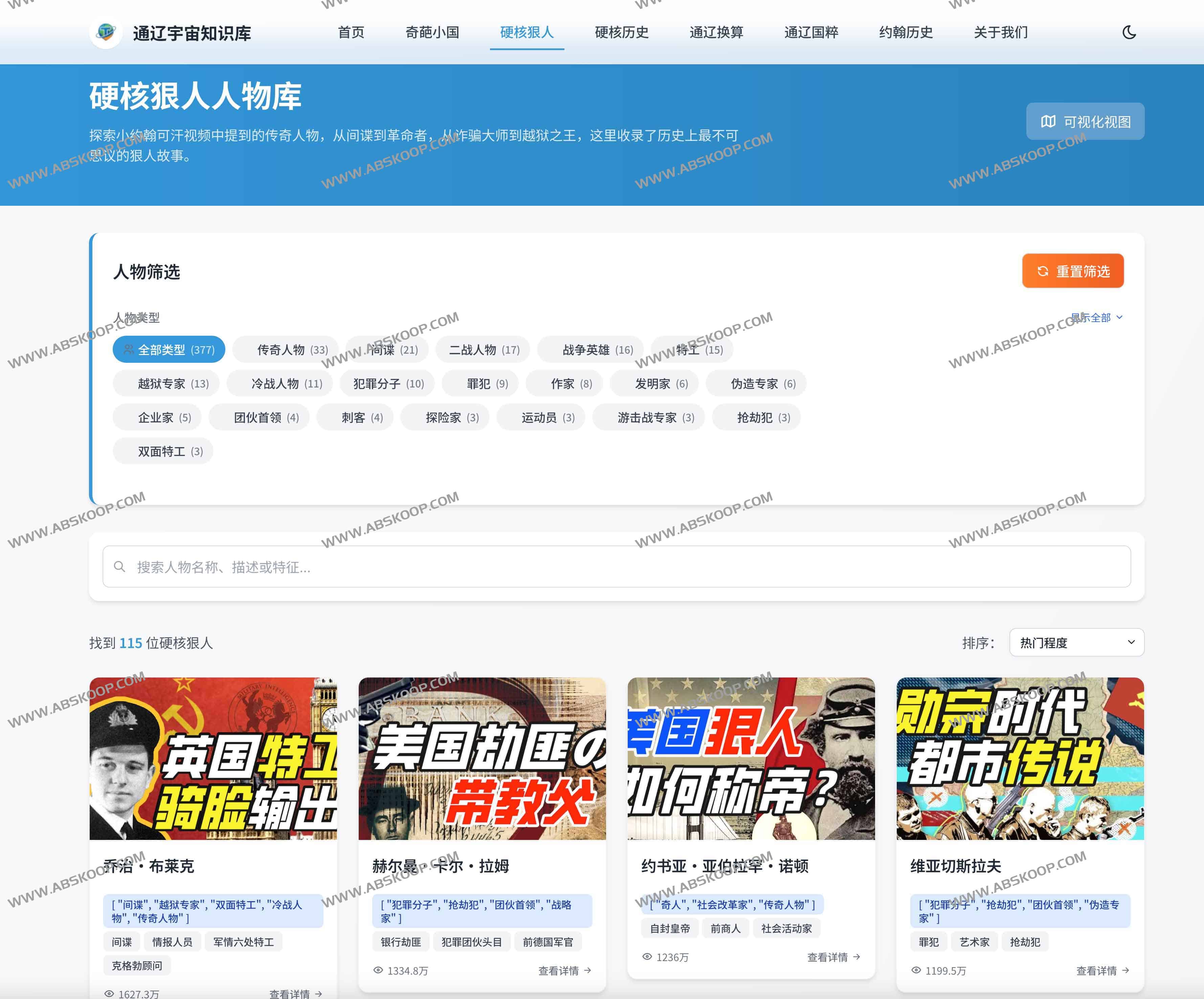Select the 二战人物 filter chip
Viewport: 1204px width, 999px height.
tap(483, 349)
